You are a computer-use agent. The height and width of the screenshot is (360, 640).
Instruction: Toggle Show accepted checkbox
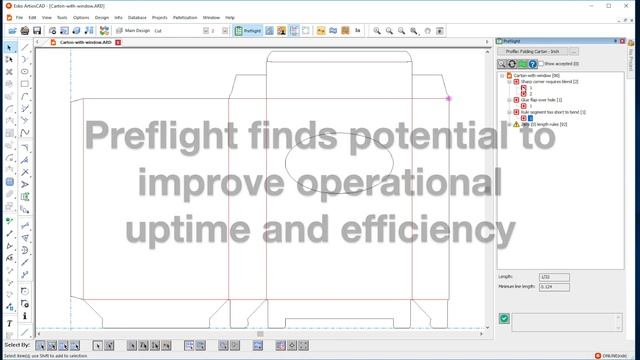point(541,64)
